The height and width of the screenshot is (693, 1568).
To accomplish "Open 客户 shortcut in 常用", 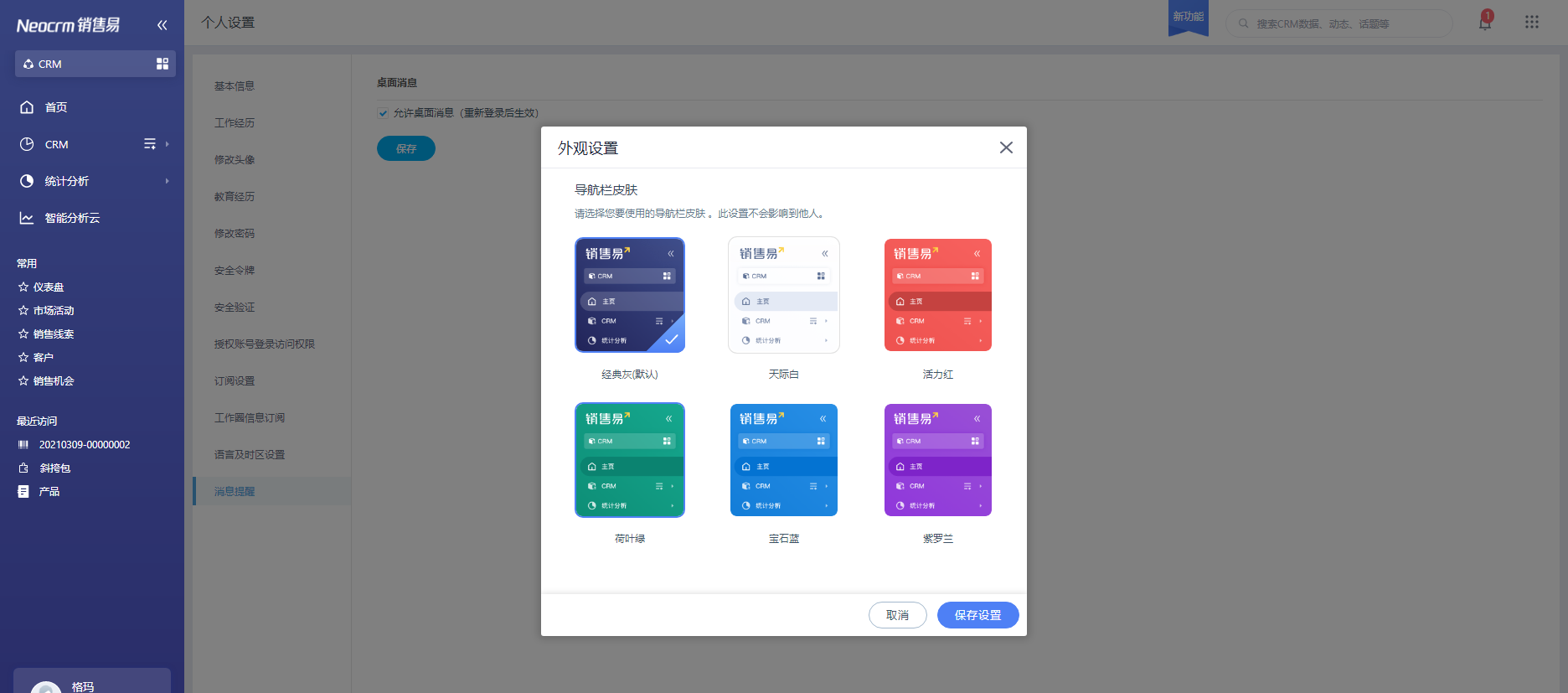I will 44,357.
